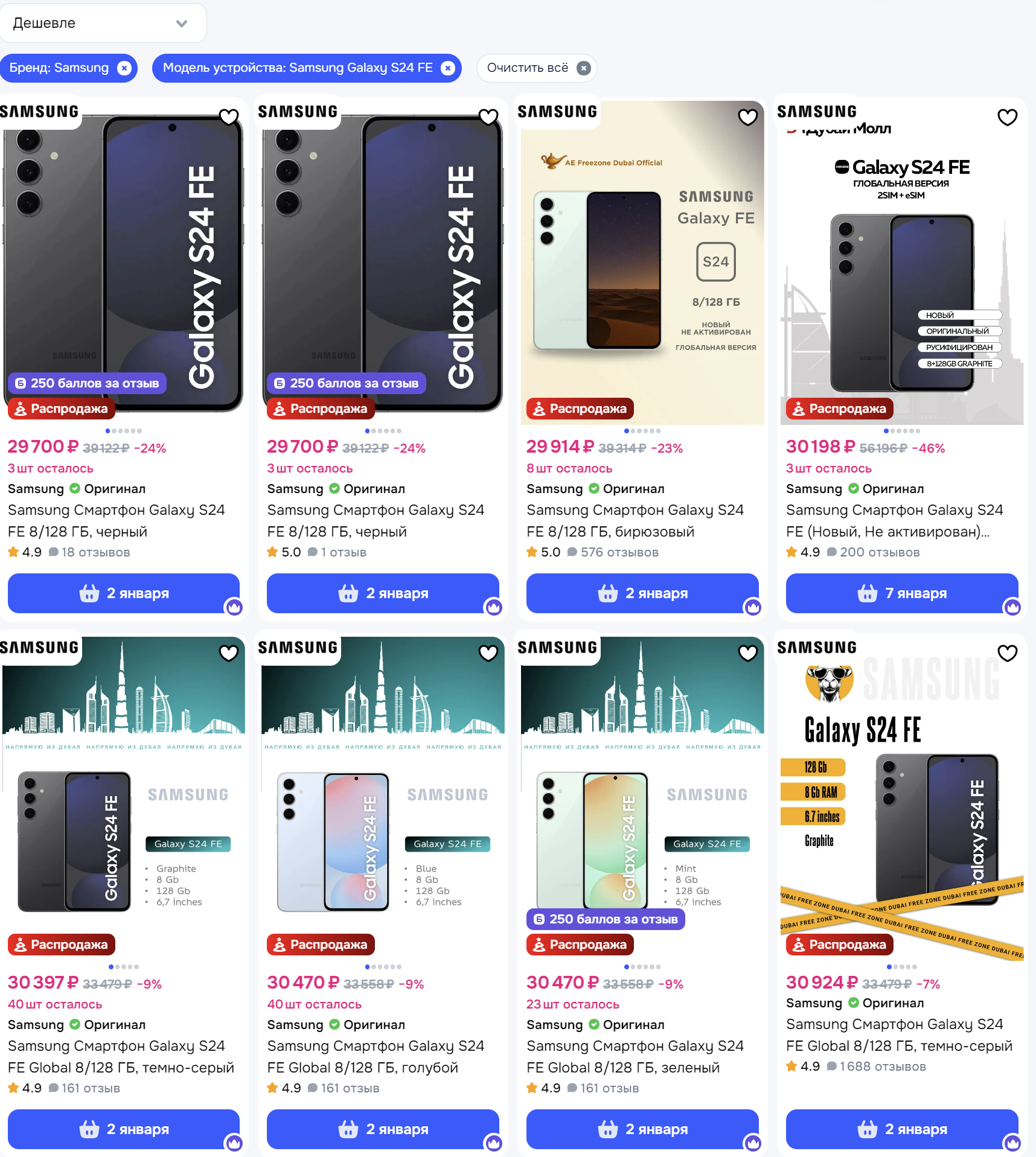Favorite the first black S24 FE at 29 700 ₽
This screenshot has width=1036, height=1157.
pos(229,116)
